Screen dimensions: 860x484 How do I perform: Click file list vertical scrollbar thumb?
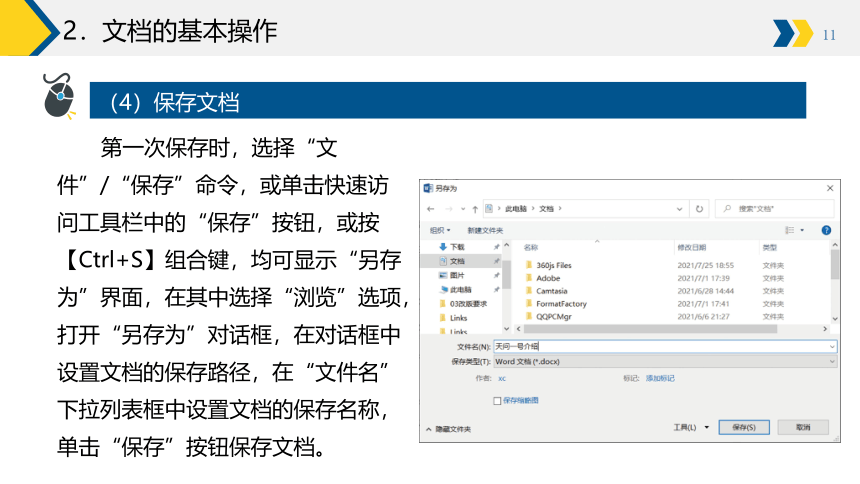point(835,264)
